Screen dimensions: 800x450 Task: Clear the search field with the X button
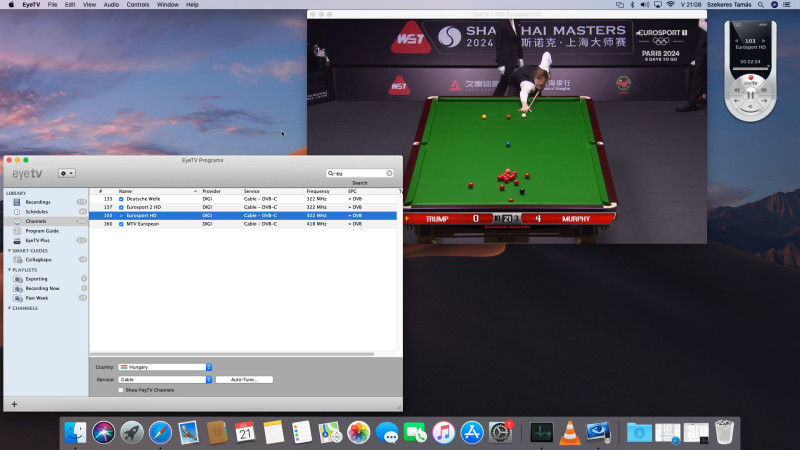point(389,173)
